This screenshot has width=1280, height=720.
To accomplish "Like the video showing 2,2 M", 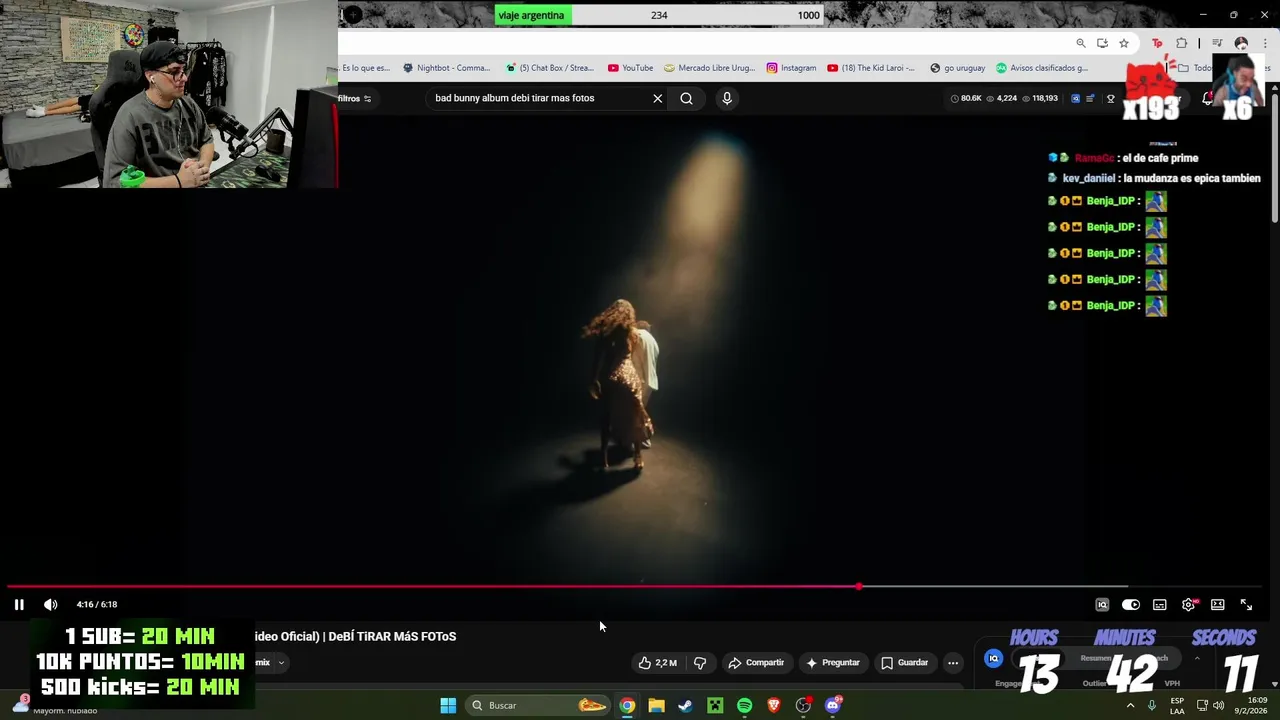I will (658, 662).
